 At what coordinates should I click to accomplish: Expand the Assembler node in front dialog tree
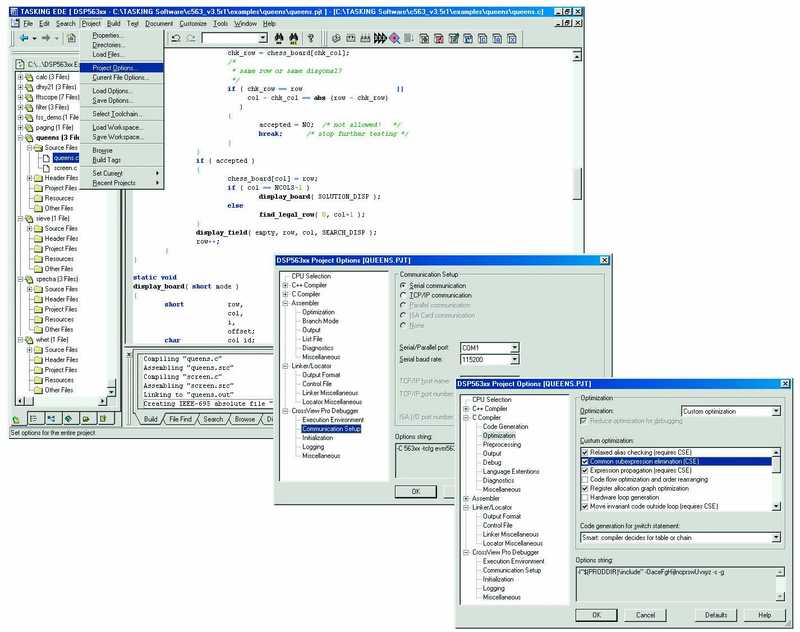click(x=466, y=497)
